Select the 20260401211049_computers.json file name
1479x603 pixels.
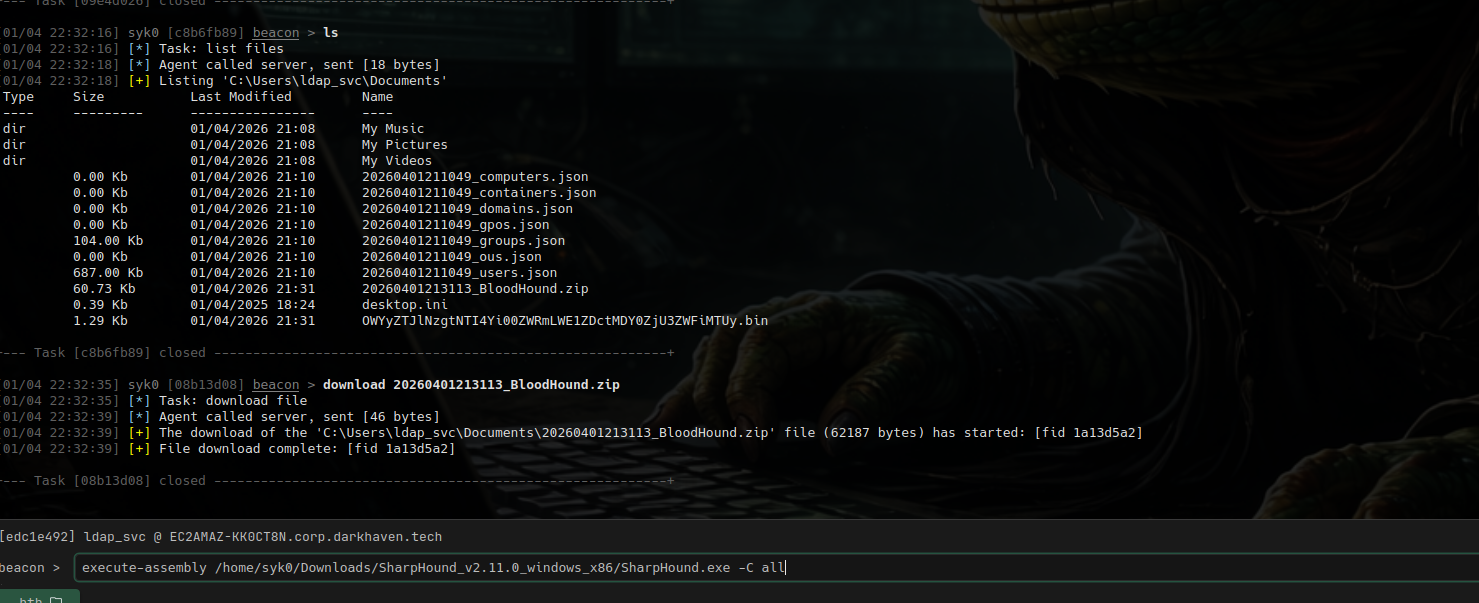[x=475, y=177]
